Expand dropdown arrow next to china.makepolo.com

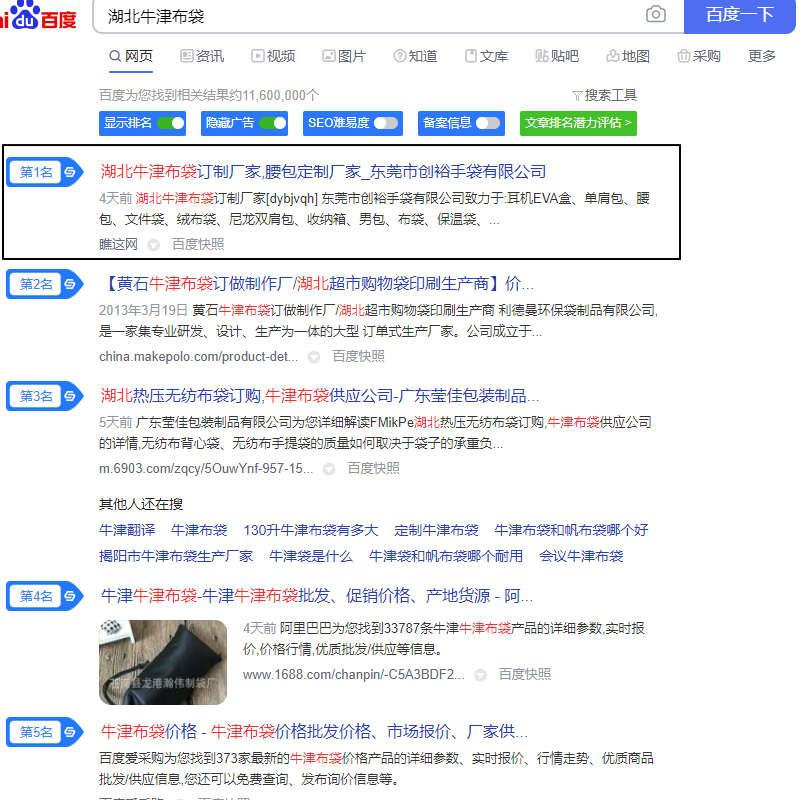[x=314, y=357]
